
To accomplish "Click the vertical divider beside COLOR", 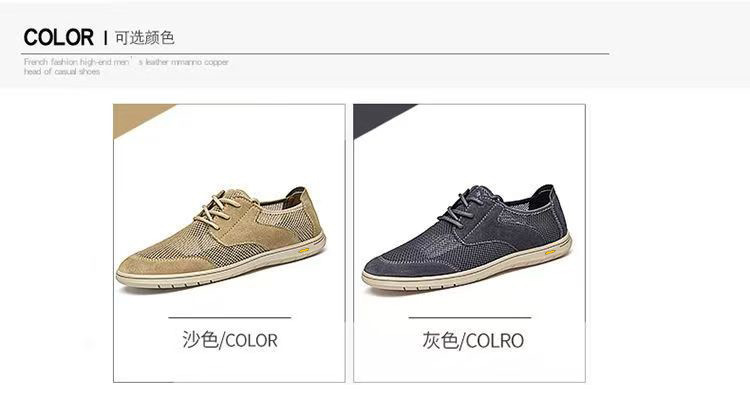I will coord(105,38).
